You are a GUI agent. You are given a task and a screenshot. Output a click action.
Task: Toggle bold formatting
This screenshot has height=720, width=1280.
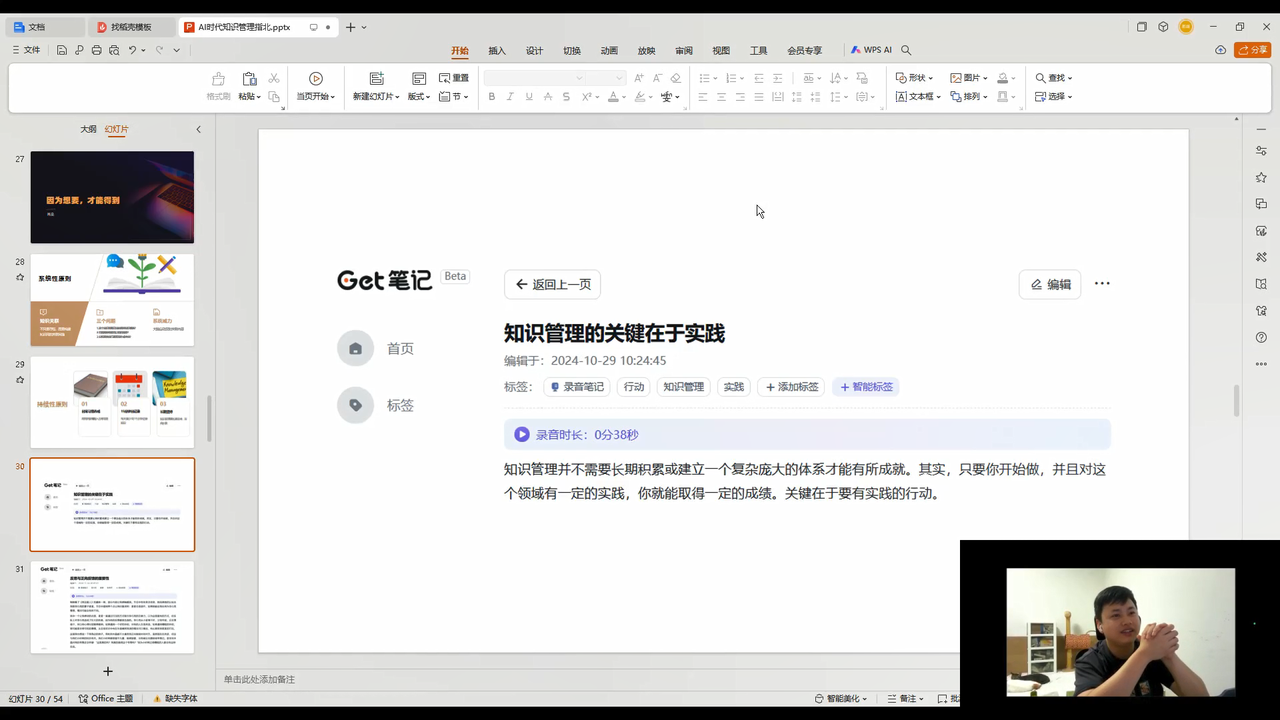(492, 97)
